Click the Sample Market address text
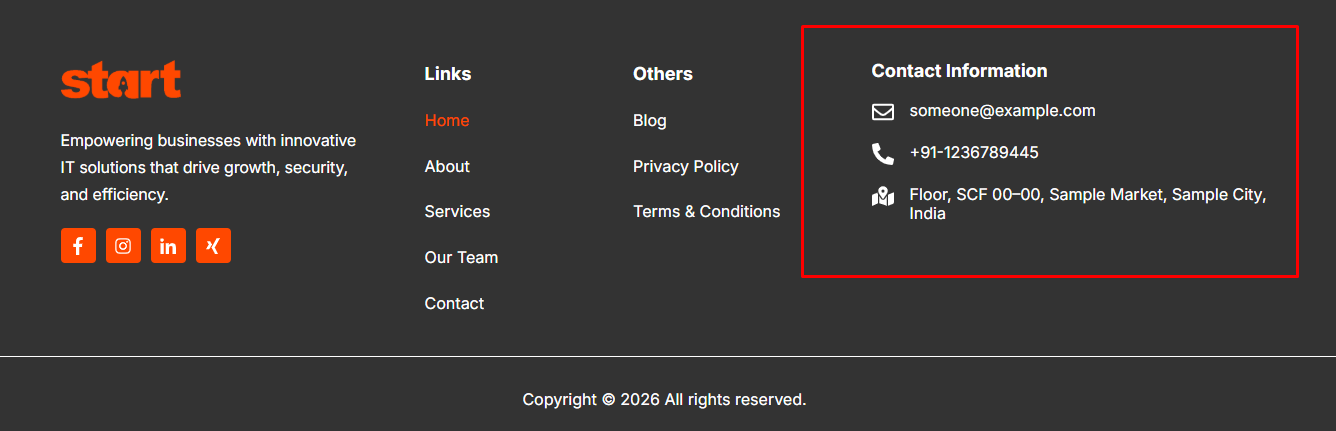The width and height of the screenshot is (1336, 431). click(x=1087, y=196)
